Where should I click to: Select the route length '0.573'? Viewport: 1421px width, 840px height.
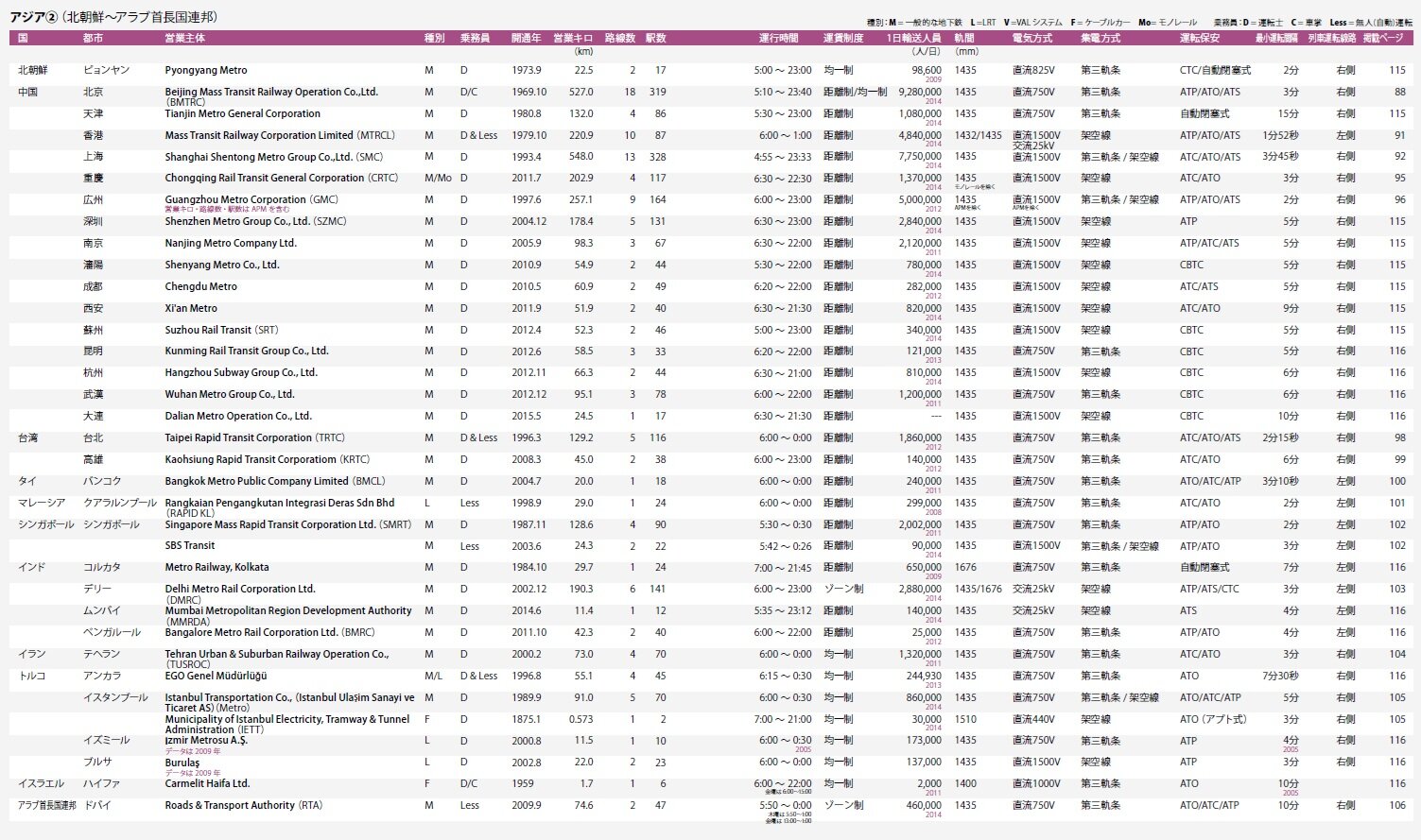pyautogui.click(x=581, y=720)
